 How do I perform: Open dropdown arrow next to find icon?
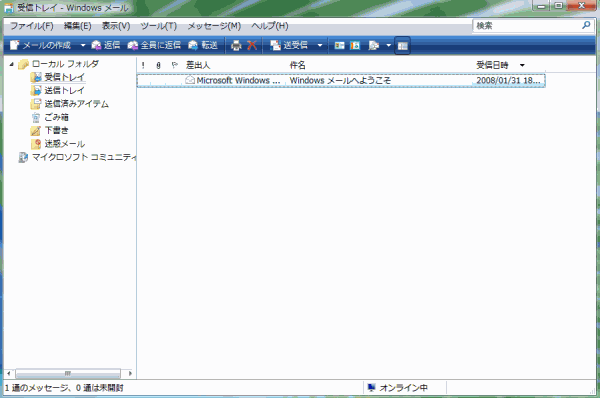[388, 45]
